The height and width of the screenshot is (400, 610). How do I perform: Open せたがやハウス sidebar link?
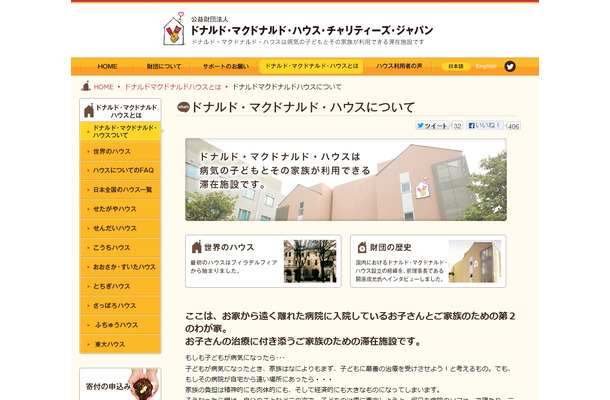tap(120, 209)
